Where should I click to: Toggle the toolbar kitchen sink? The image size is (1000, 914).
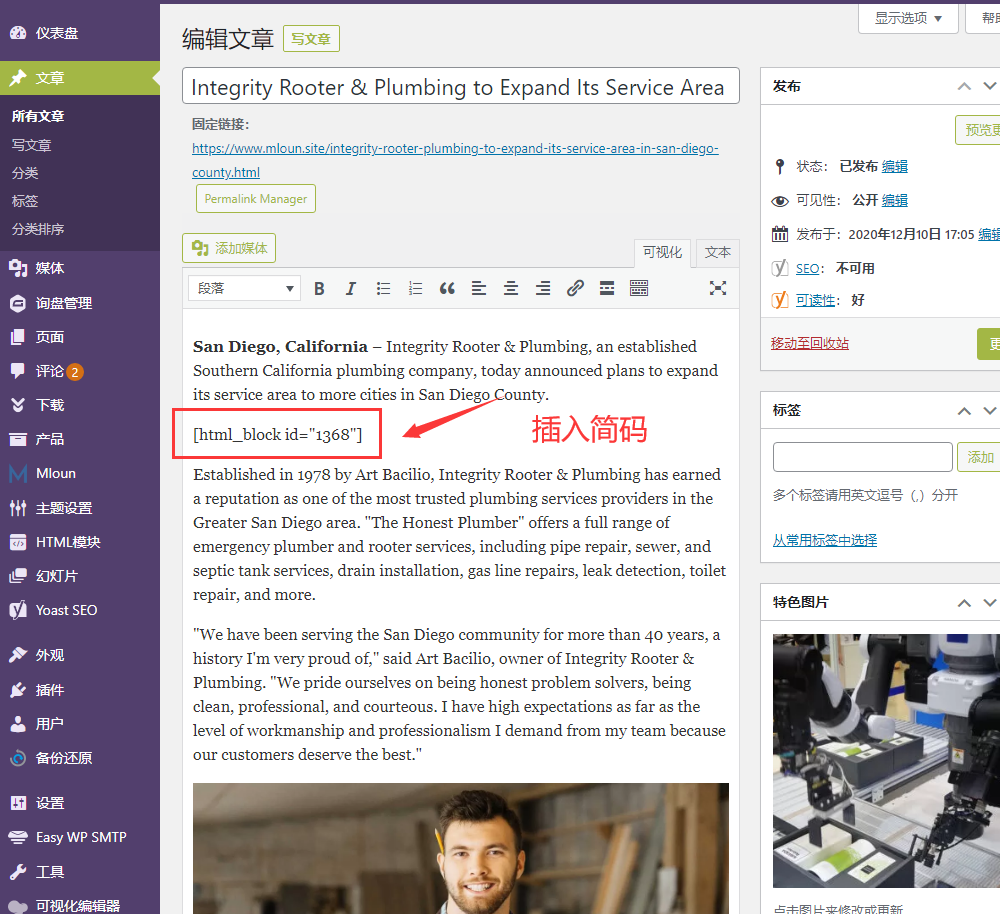tap(639, 289)
